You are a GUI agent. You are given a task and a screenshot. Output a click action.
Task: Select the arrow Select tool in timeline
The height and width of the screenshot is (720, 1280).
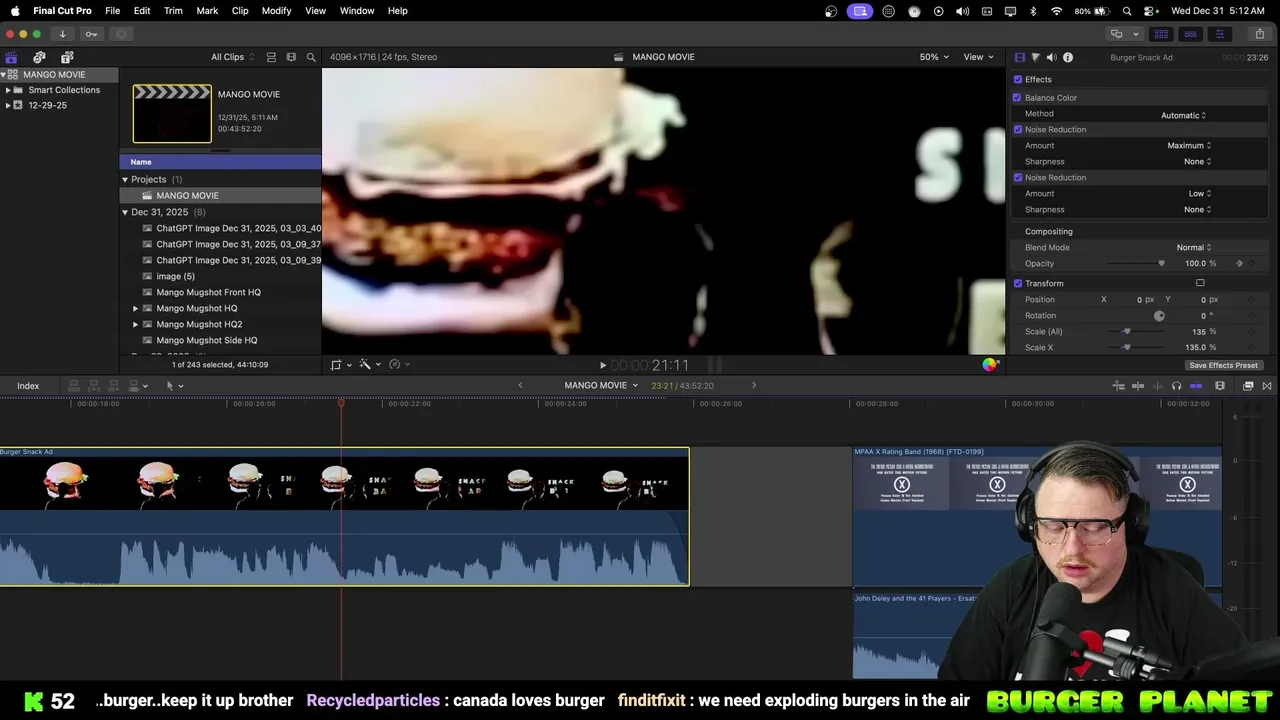pos(170,386)
